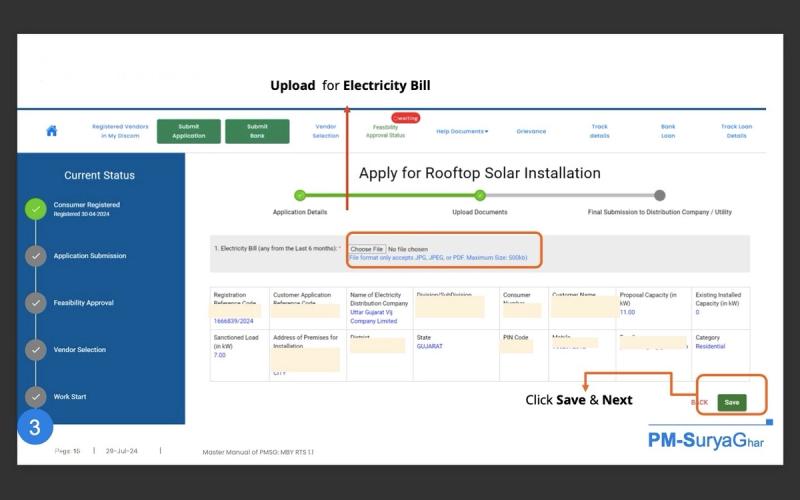Click the Work Start status label
The width and height of the screenshot is (800, 500).
point(70,396)
